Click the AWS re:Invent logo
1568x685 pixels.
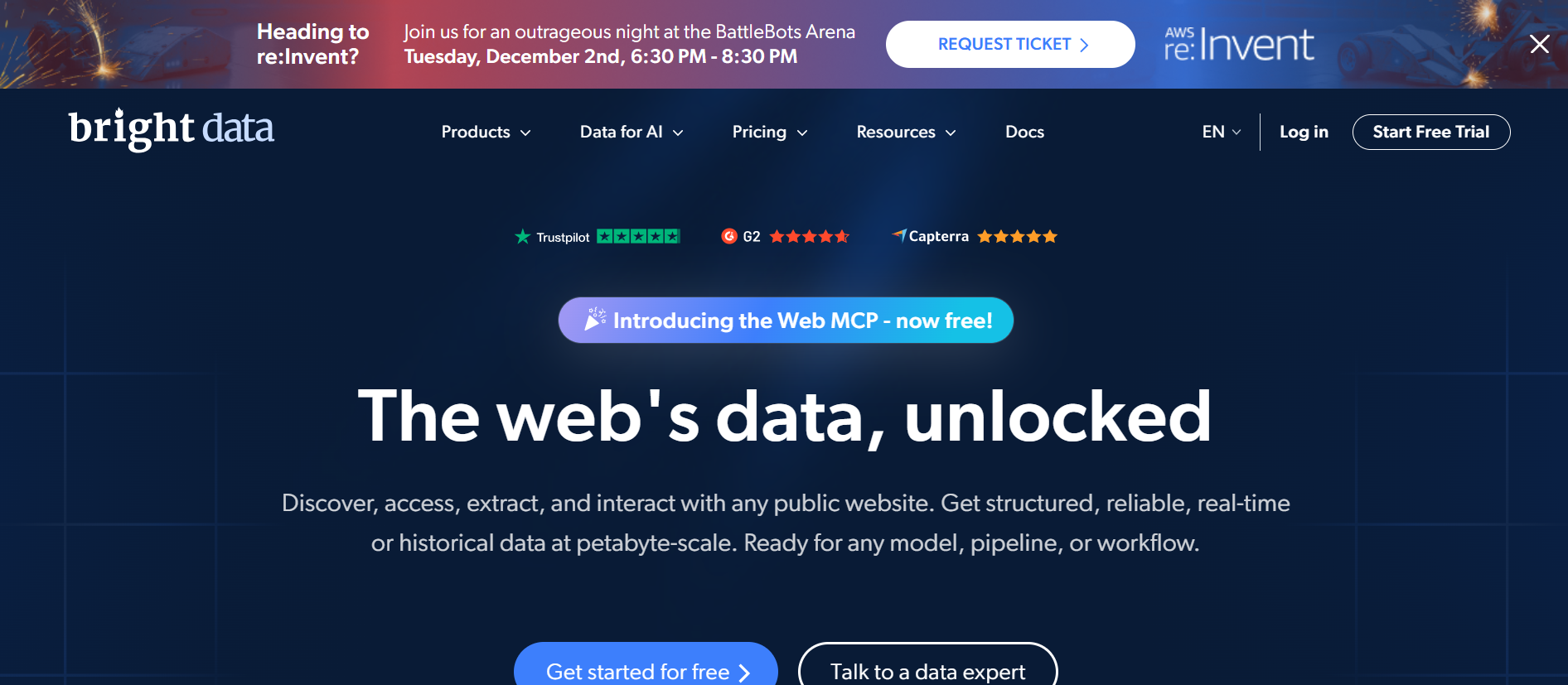[x=1239, y=45]
